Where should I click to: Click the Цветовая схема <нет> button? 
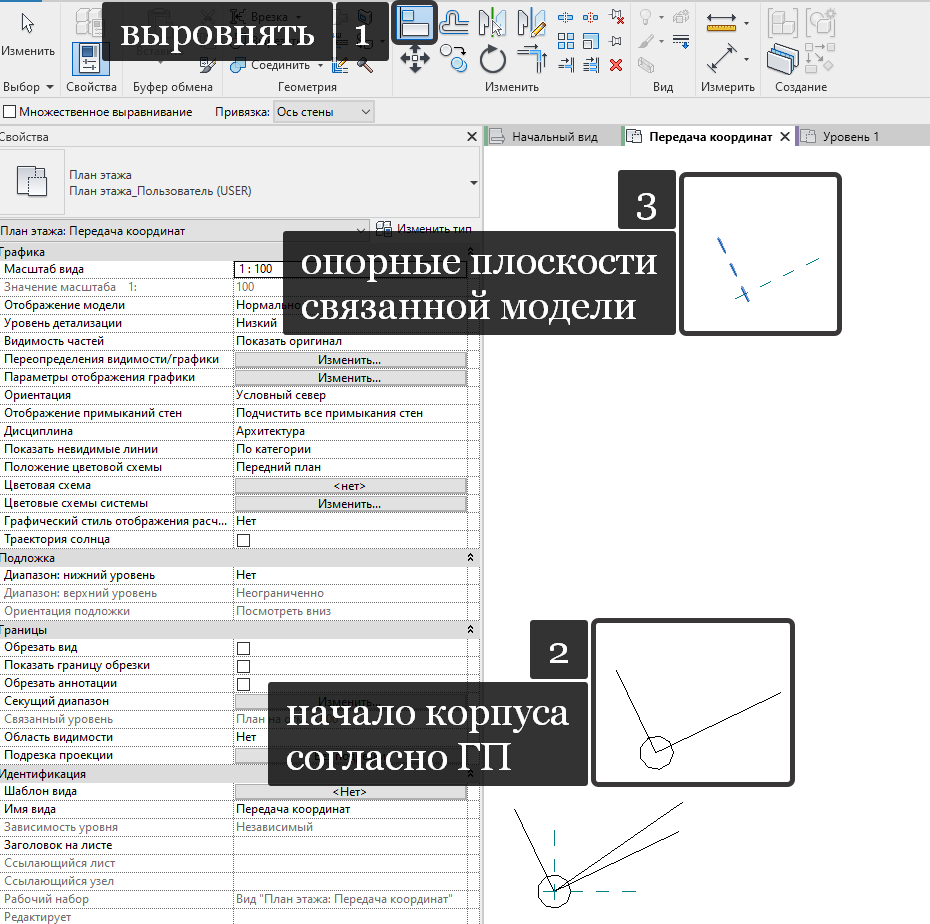point(351,486)
